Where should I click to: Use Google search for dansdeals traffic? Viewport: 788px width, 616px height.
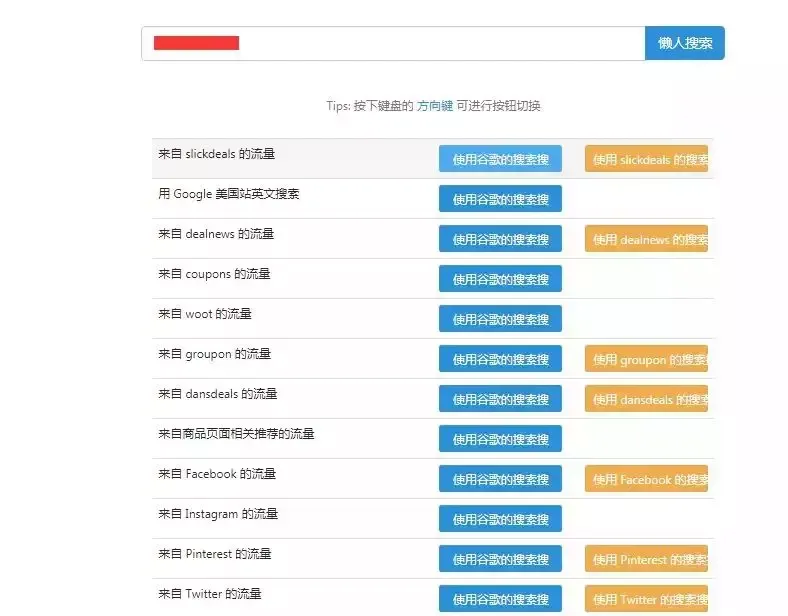[x=500, y=399]
